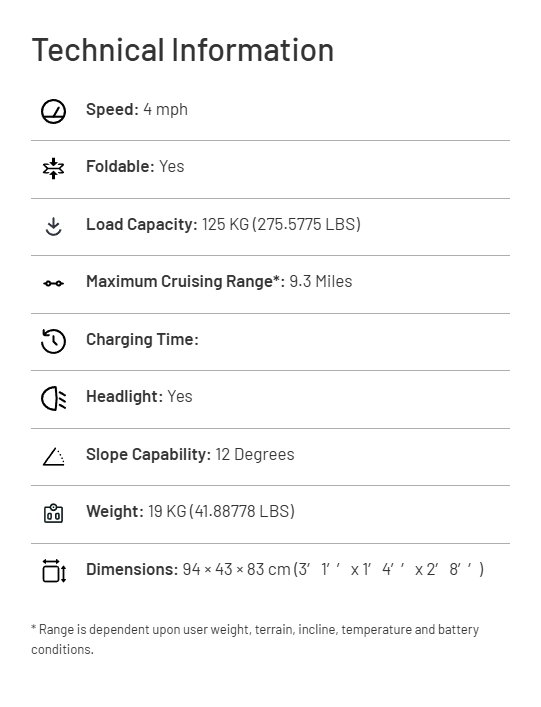The height and width of the screenshot is (707, 541).
Task: Click the slope capability triangle icon
Action: tap(53, 456)
